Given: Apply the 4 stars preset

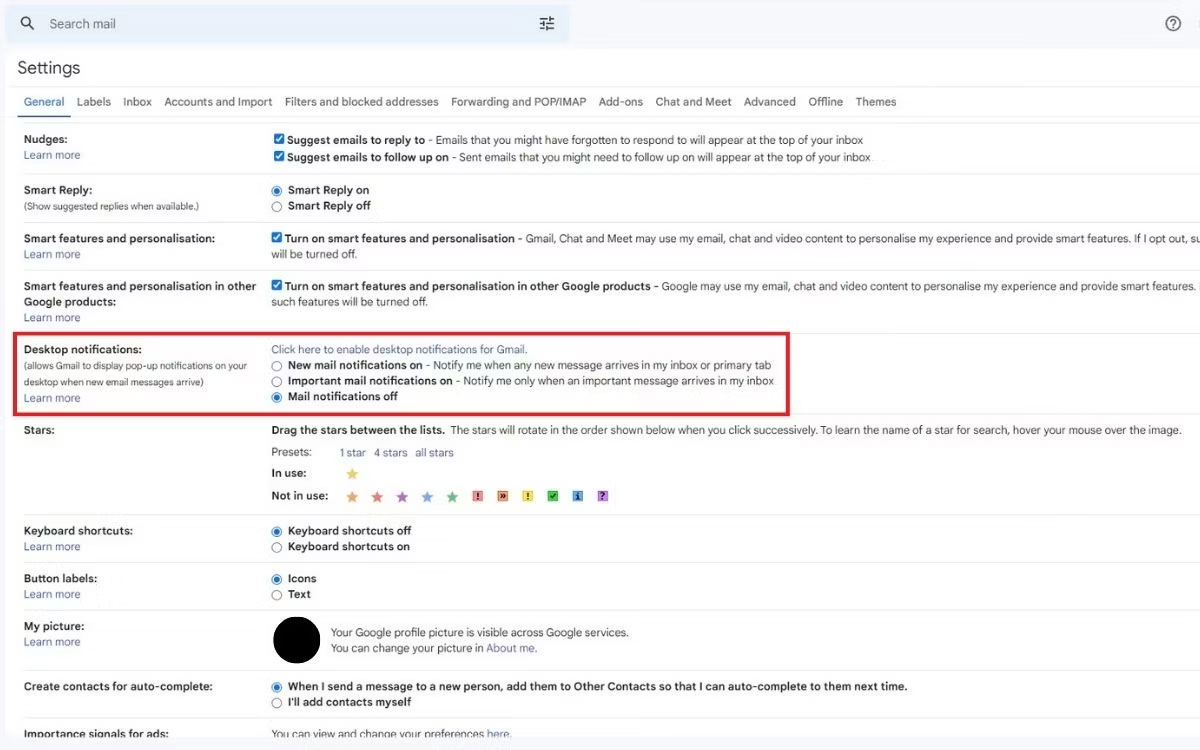Looking at the screenshot, I should (390, 453).
